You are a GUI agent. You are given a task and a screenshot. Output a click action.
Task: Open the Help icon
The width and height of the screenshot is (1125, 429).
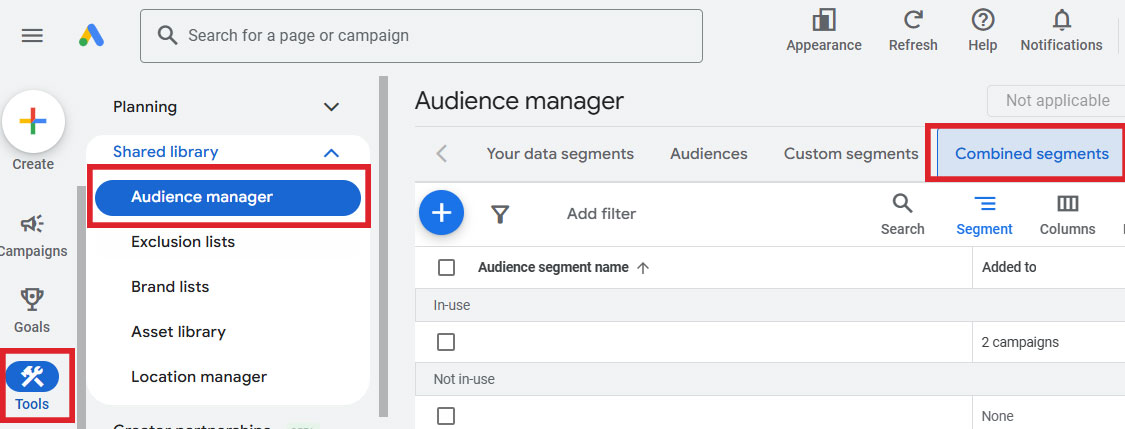982,21
